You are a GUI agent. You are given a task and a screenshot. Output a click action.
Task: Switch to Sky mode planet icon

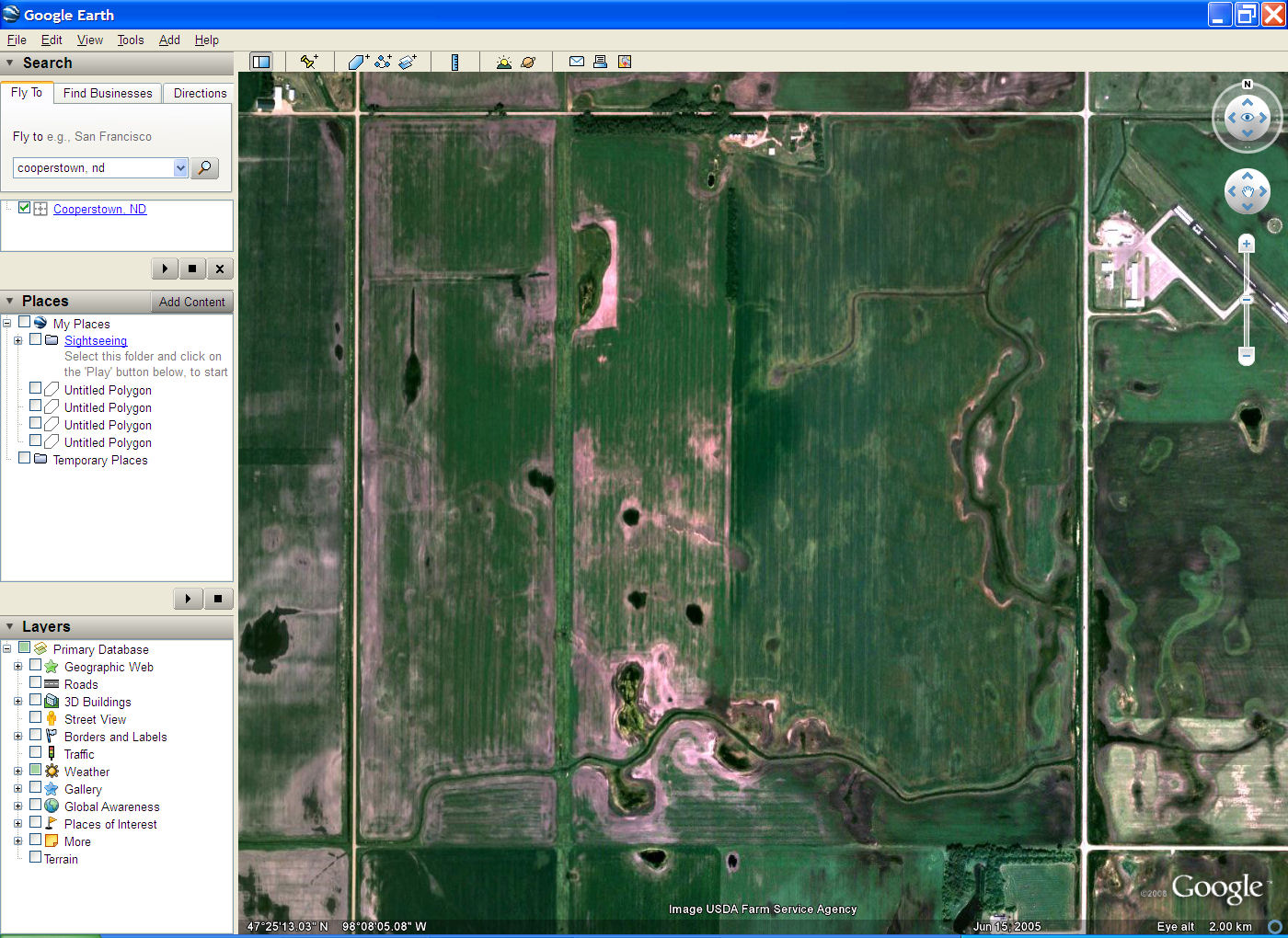click(528, 62)
